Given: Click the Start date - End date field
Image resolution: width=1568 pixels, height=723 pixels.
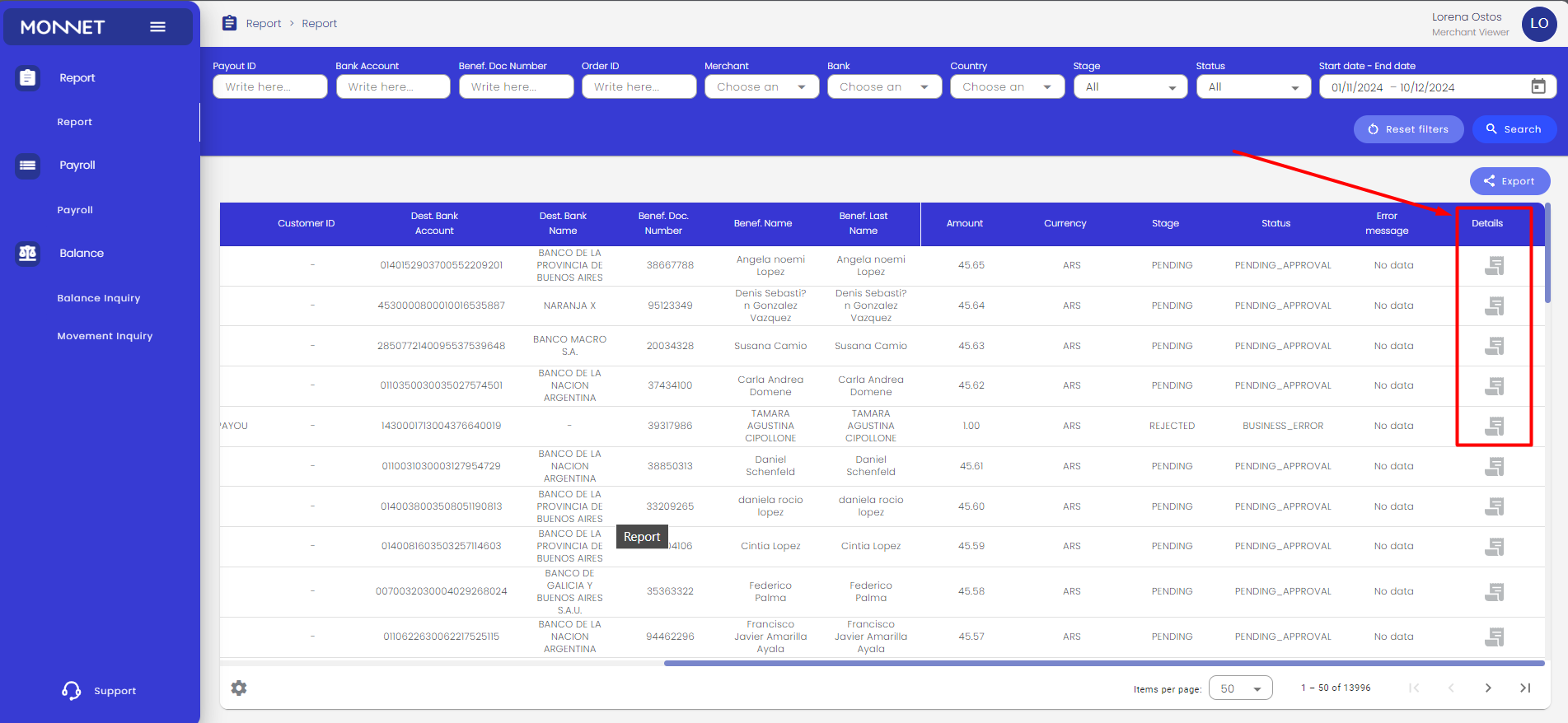Looking at the screenshot, I should [x=1438, y=86].
